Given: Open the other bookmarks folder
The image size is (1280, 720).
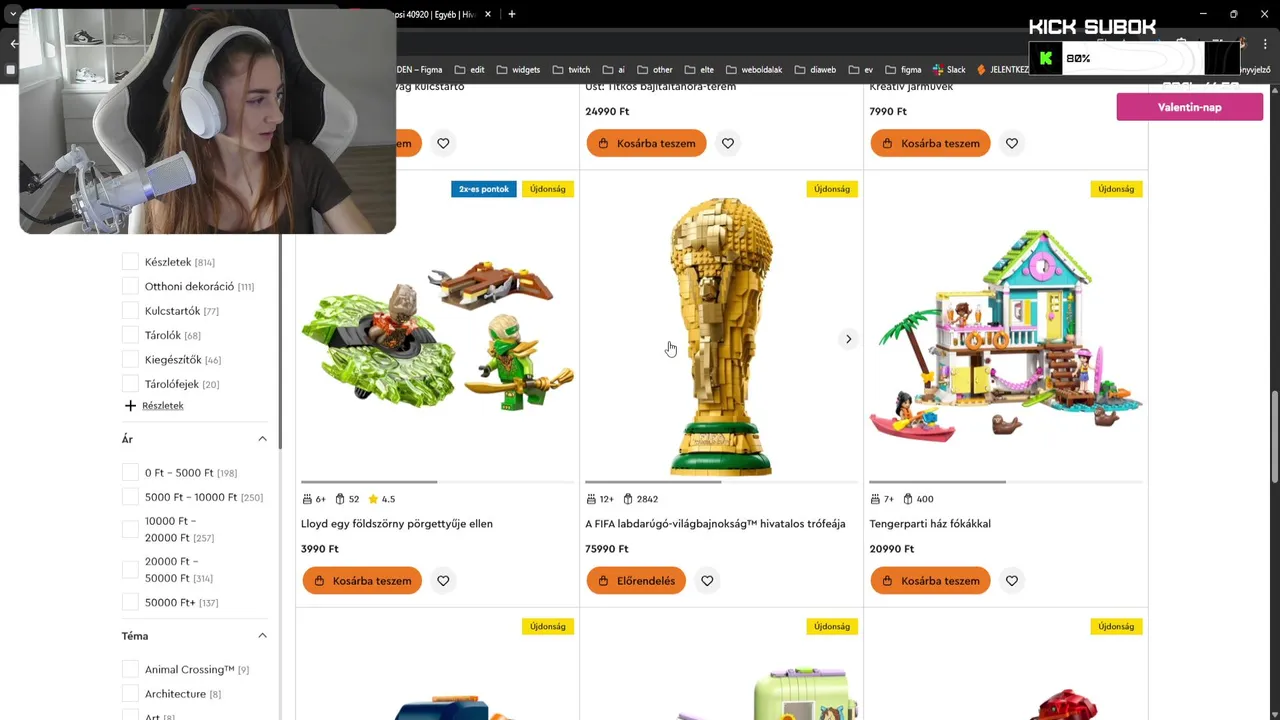Looking at the screenshot, I should (x=654, y=70).
